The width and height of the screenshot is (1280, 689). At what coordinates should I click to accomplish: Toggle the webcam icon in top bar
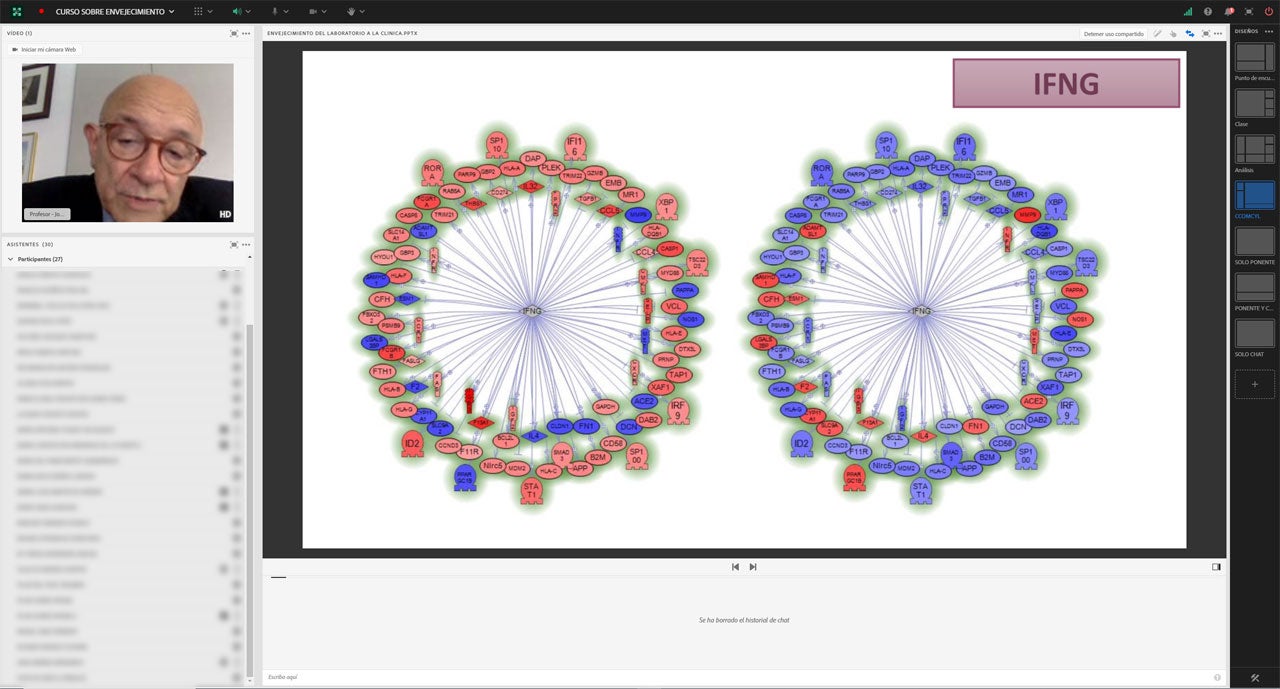pyautogui.click(x=313, y=11)
